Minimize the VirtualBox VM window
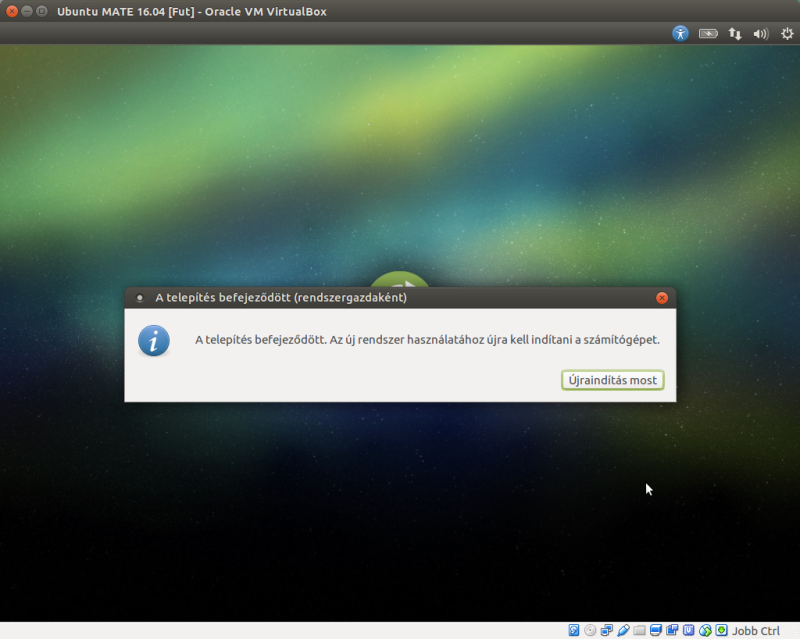Image resolution: width=800 pixels, height=639 pixels. tap(27, 11)
